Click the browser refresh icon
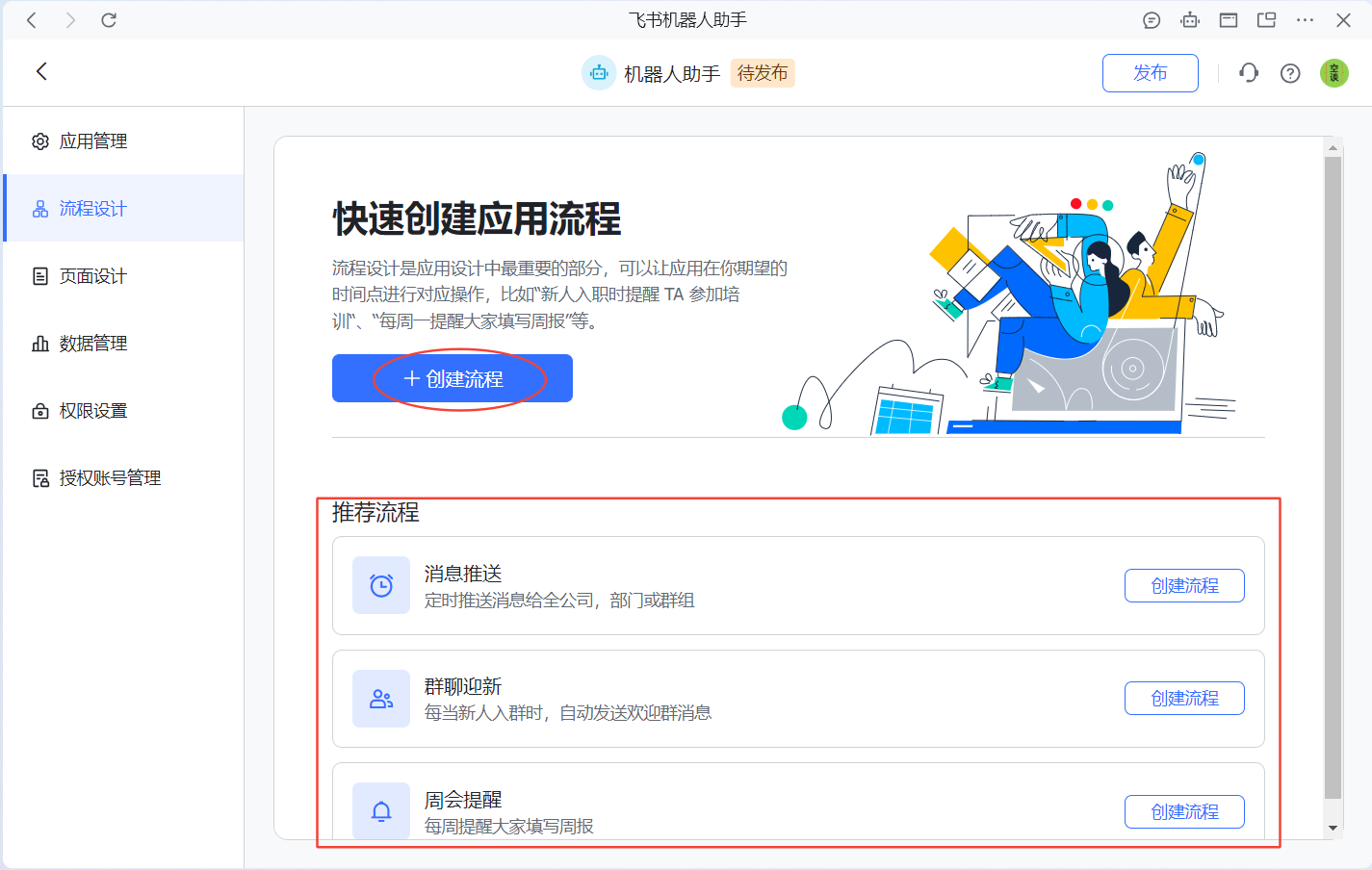Image resolution: width=1372 pixels, height=870 pixels. point(109,20)
